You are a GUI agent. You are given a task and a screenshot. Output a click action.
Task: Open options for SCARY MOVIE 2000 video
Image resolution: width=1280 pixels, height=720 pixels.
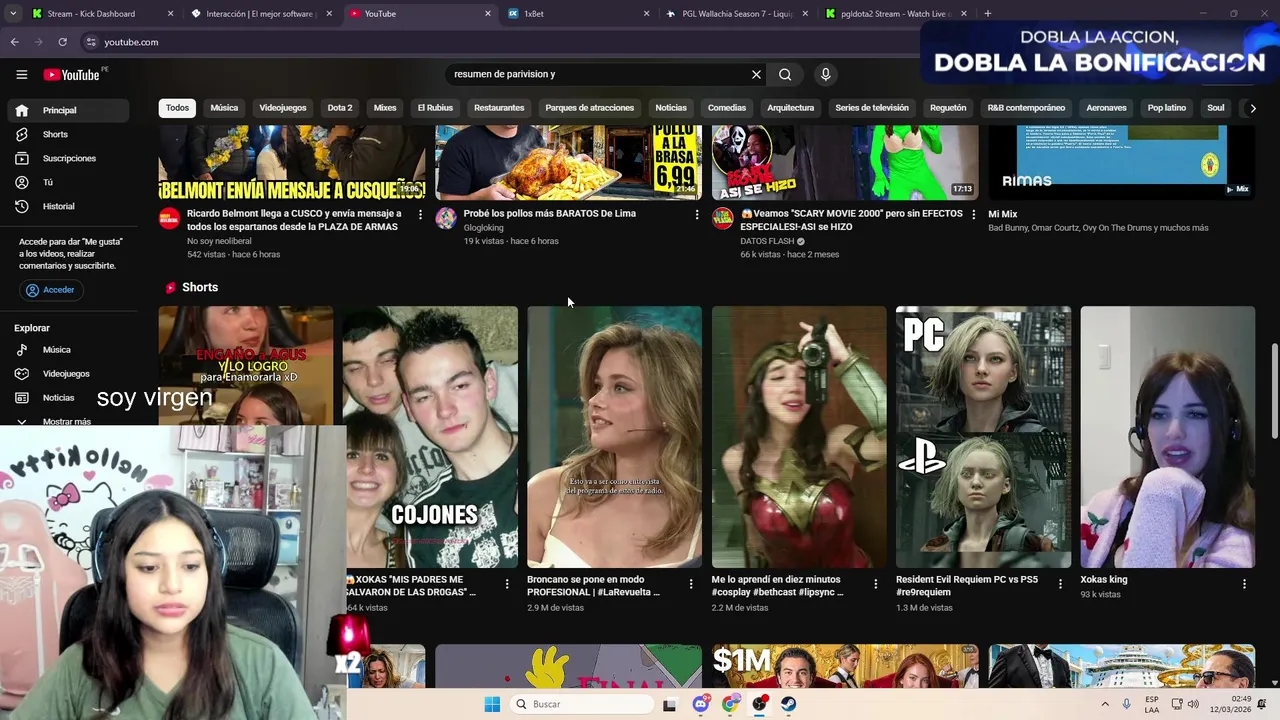click(x=973, y=214)
